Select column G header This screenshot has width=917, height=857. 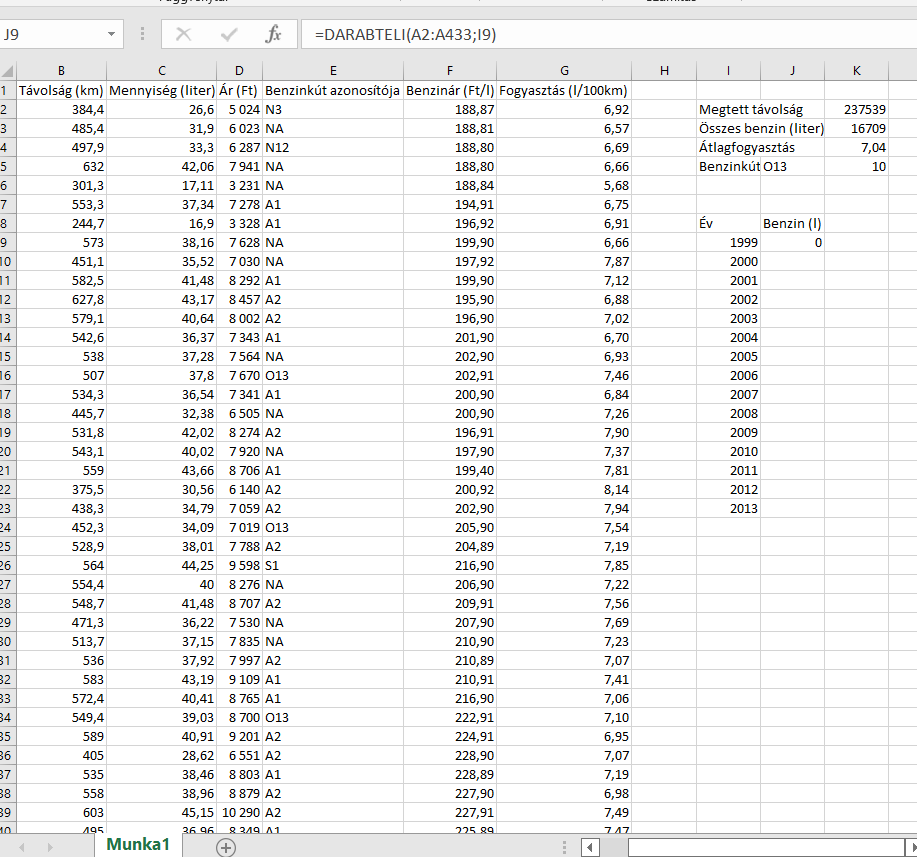(x=564, y=71)
